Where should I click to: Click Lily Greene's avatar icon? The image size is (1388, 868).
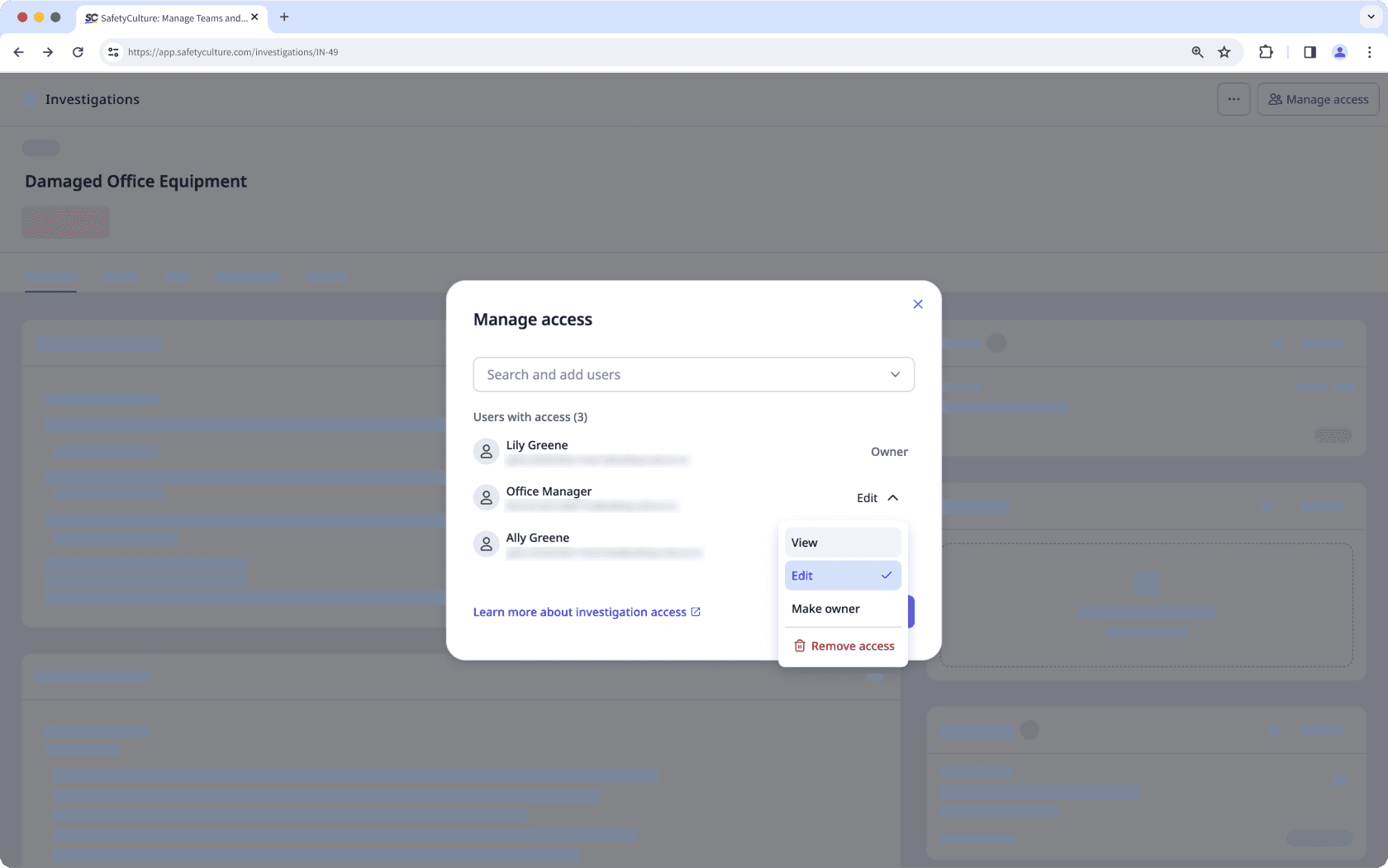(x=486, y=451)
